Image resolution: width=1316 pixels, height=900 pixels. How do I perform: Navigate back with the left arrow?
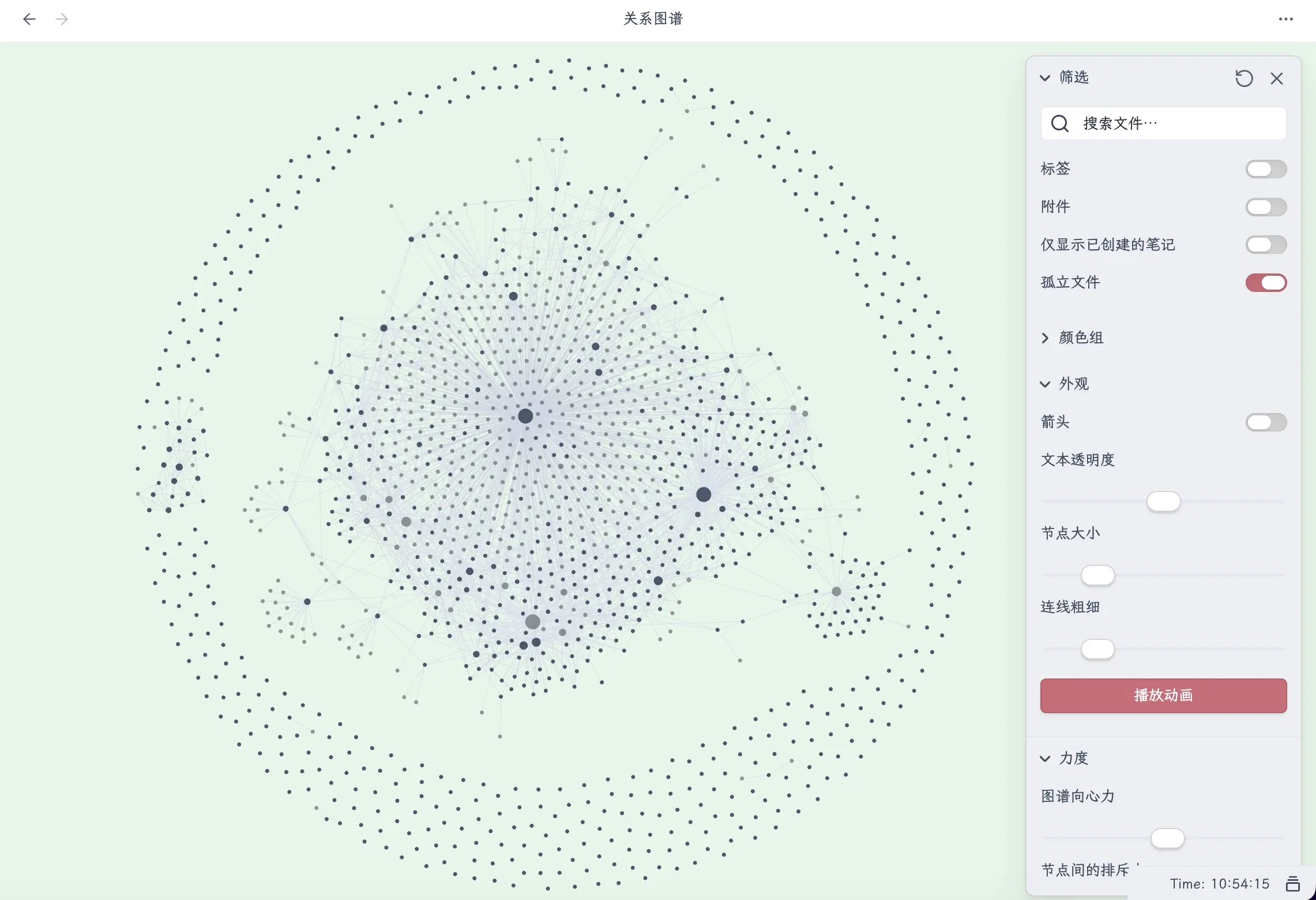point(29,19)
